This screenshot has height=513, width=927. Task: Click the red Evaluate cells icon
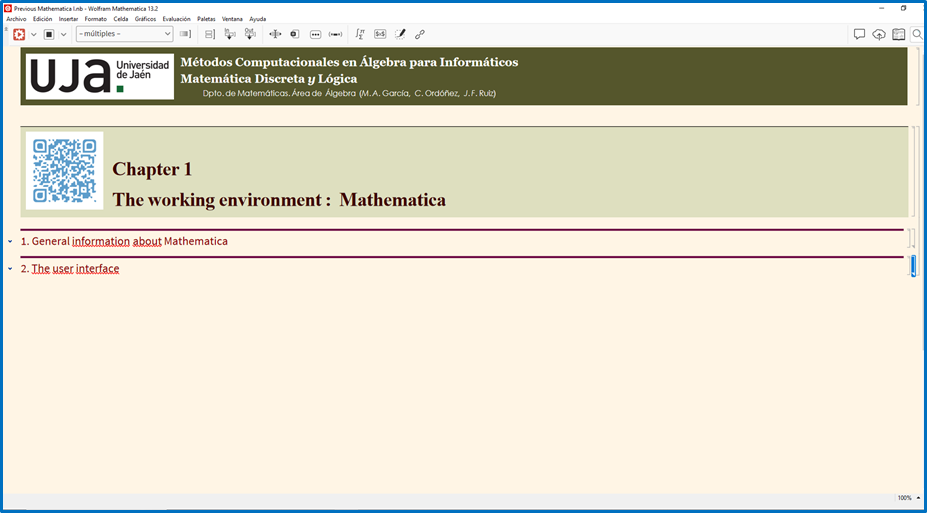point(19,34)
